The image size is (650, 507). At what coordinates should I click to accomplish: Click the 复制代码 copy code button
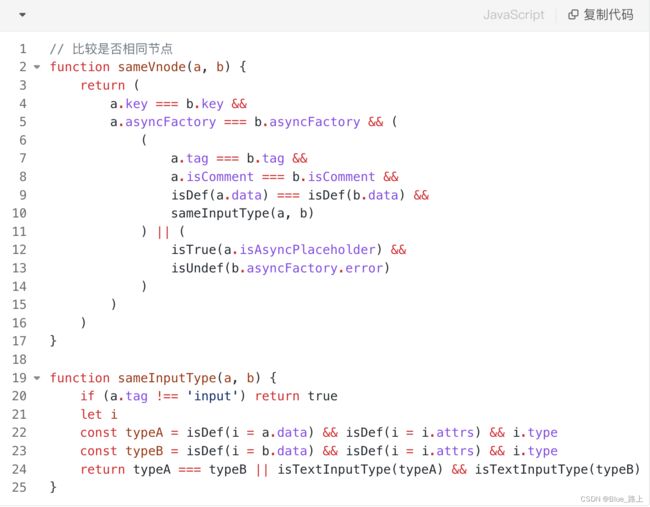[x=601, y=15]
